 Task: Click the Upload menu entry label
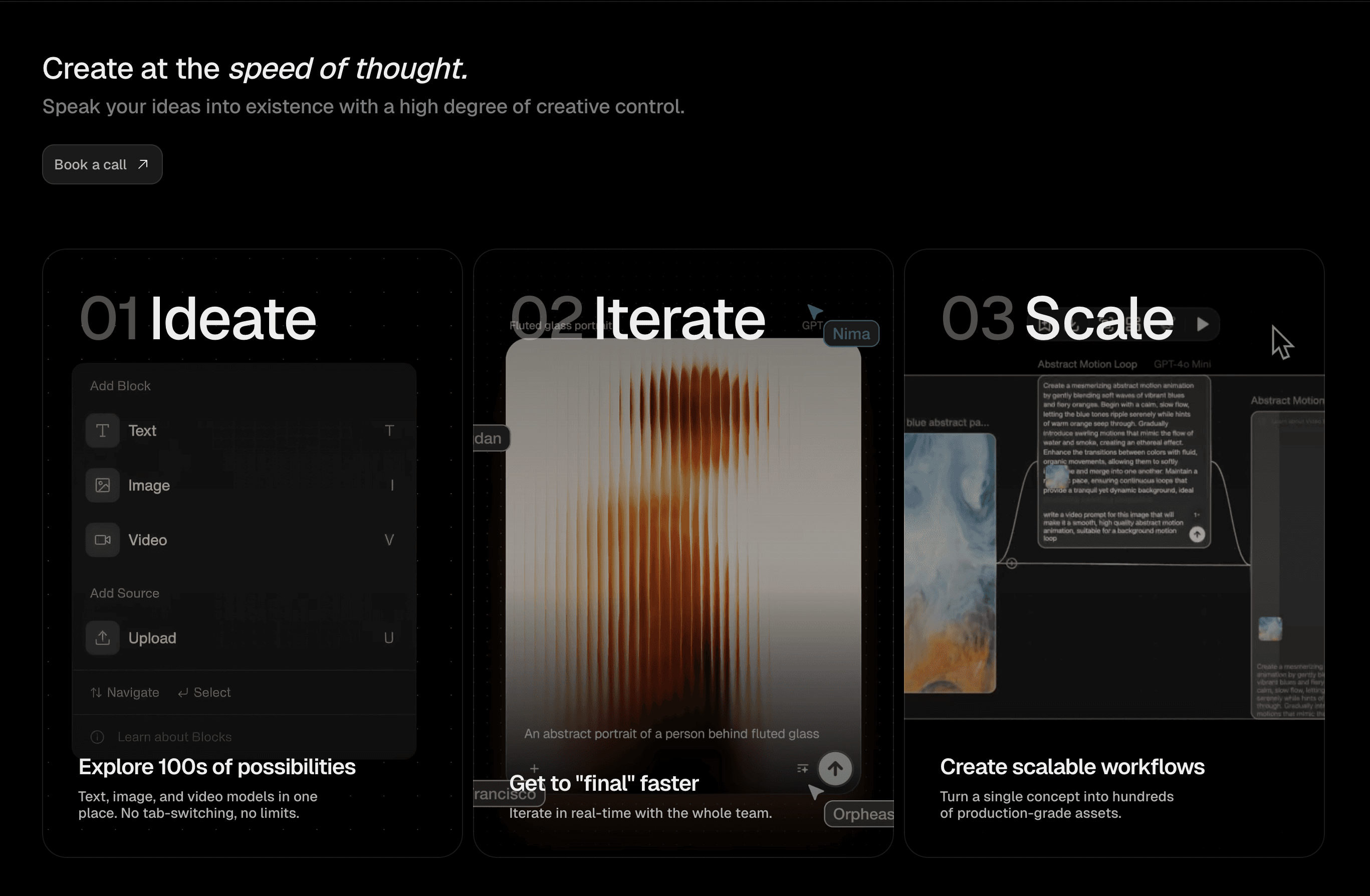(152, 638)
